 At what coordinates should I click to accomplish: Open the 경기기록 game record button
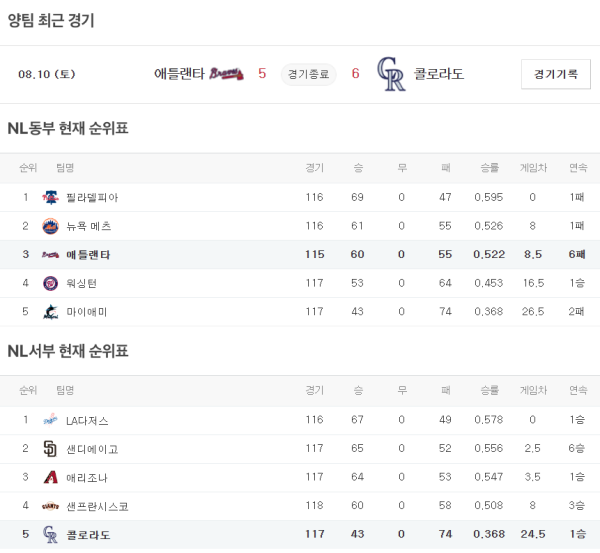(x=555, y=74)
